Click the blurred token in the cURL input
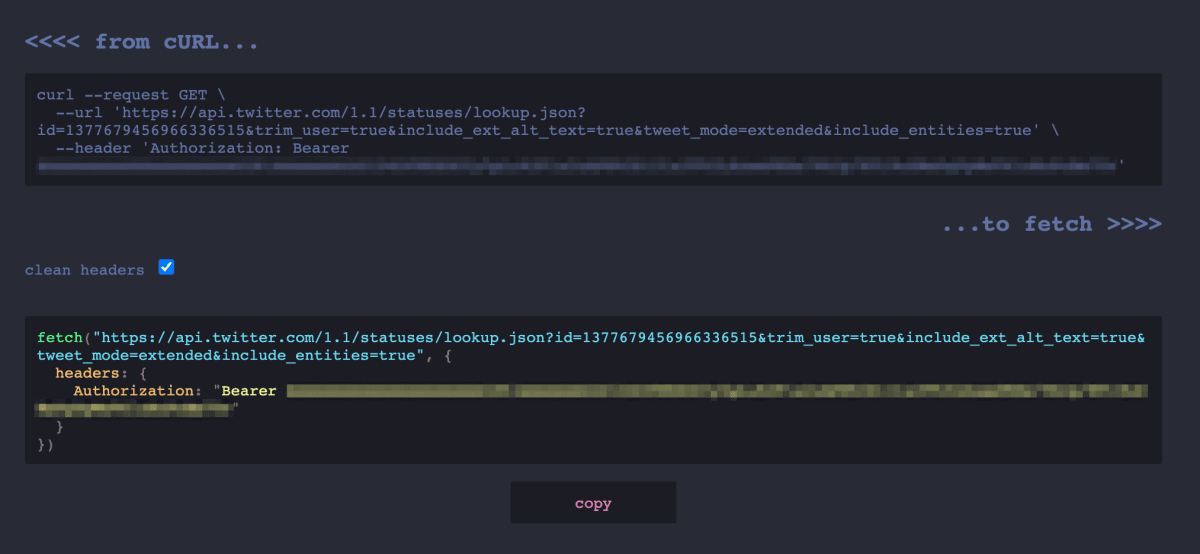Screen dimensions: 1200x554 [x=578, y=166]
